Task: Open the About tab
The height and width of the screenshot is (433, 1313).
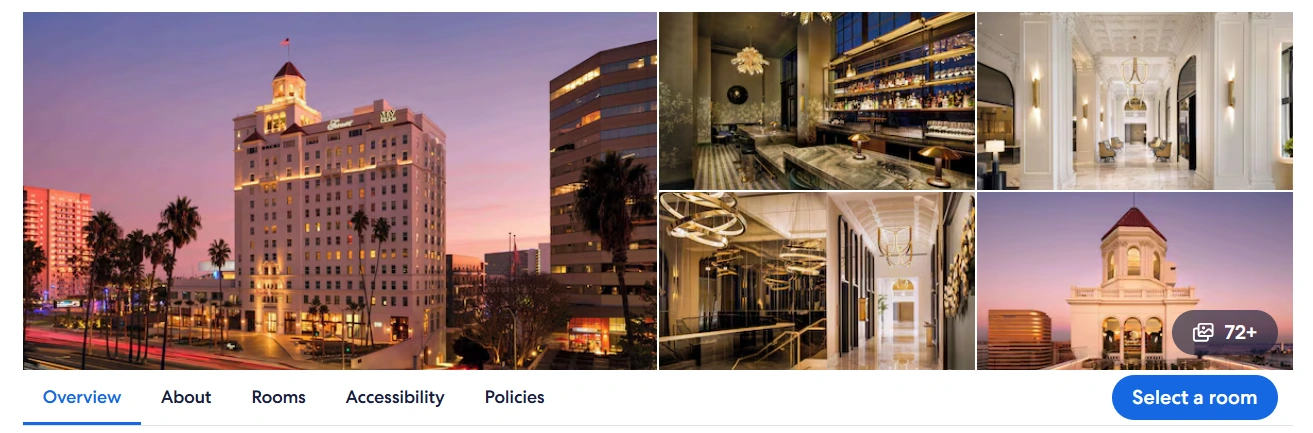Action: pyautogui.click(x=186, y=397)
